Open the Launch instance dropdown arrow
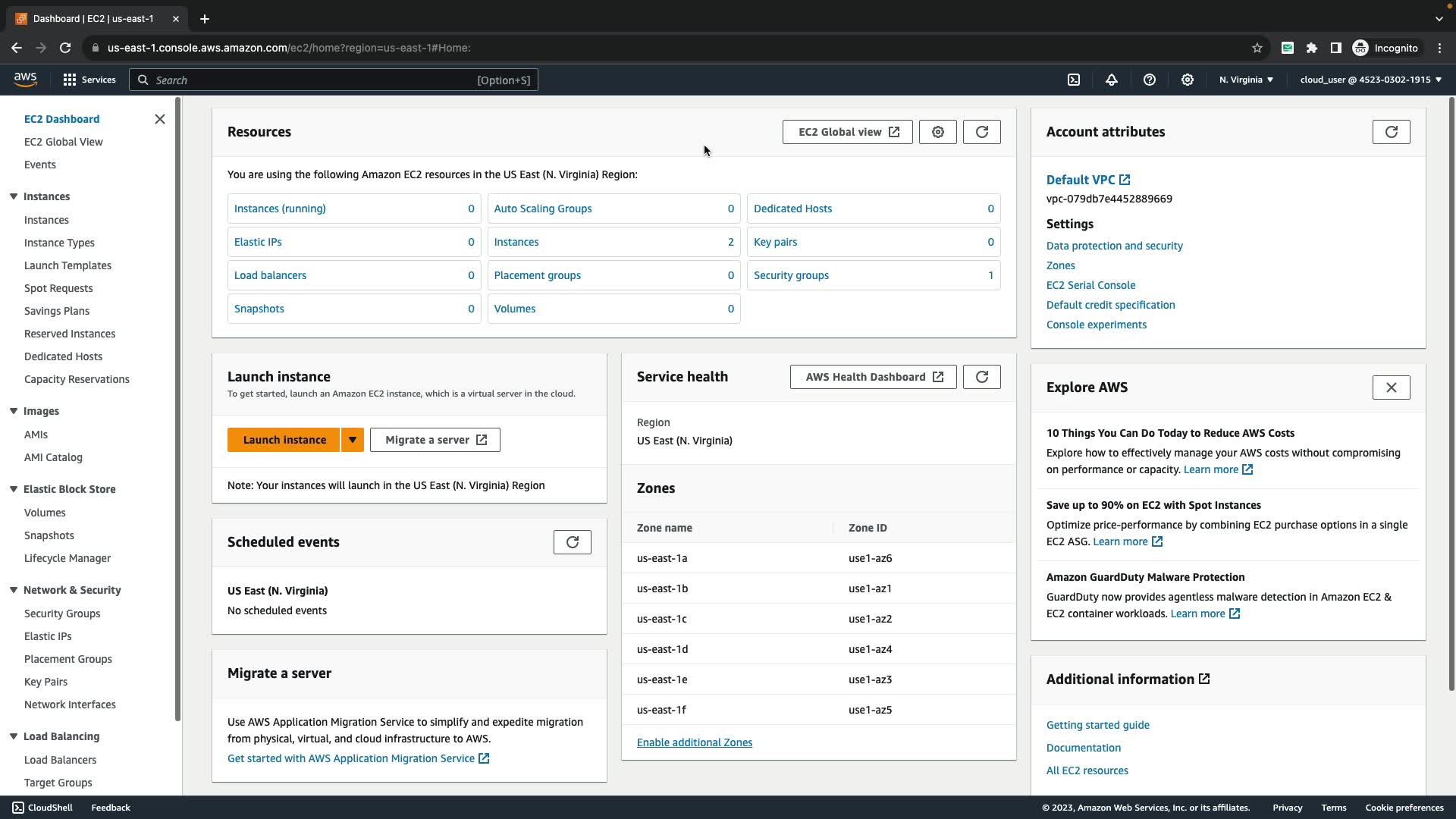The width and height of the screenshot is (1456, 819). pos(353,440)
